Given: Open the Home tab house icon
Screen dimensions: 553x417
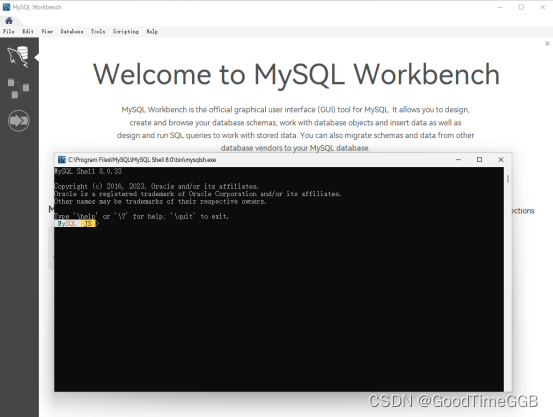Looking at the screenshot, I should click(9, 20).
